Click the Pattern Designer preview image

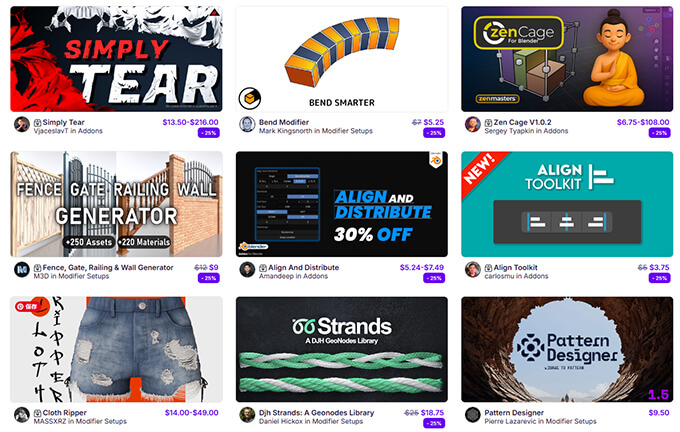click(567, 349)
